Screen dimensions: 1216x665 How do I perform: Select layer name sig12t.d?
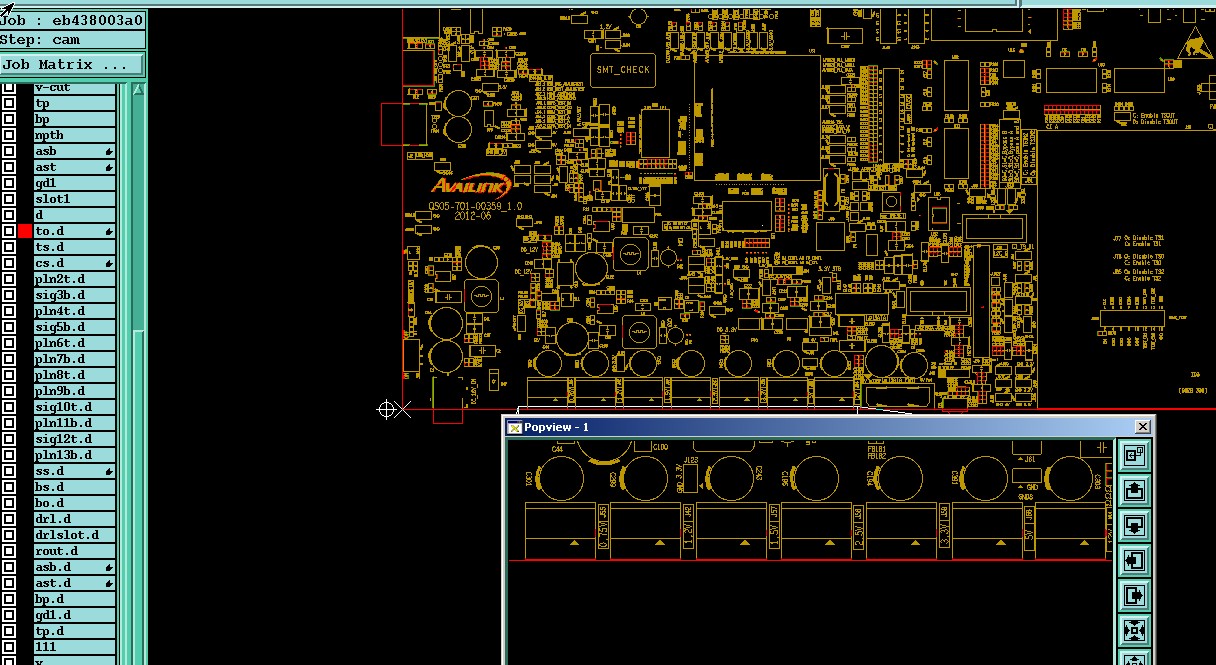75,439
